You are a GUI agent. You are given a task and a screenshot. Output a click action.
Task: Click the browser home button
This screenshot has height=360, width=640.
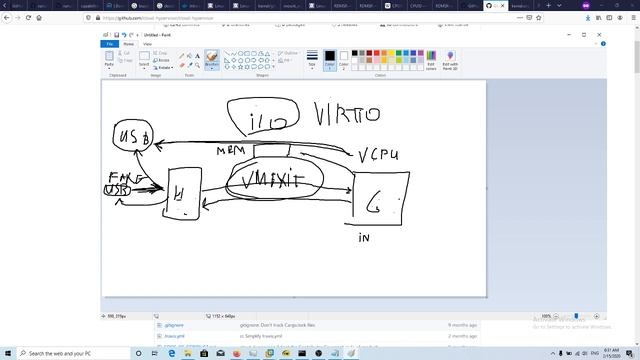[x=39, y=18]
